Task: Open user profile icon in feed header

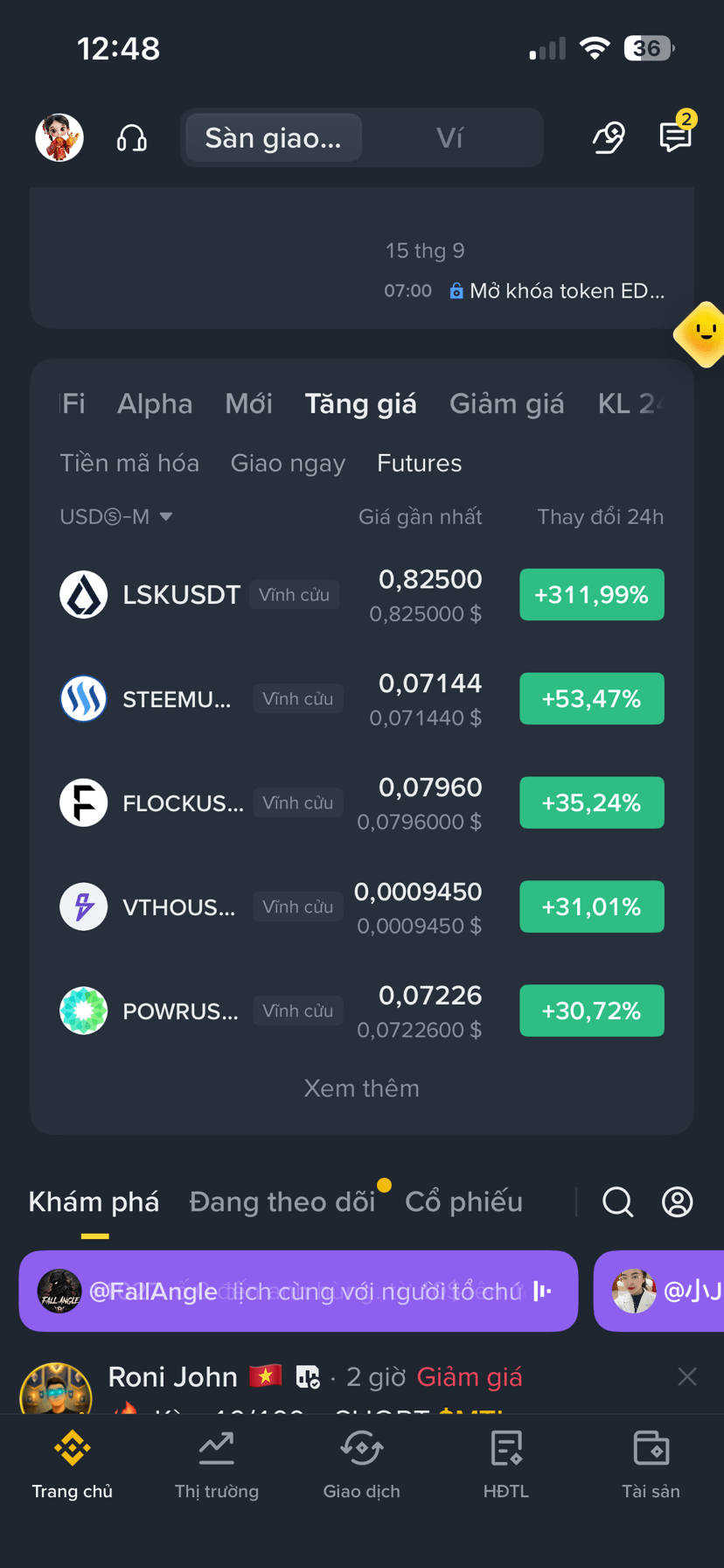Action: pos(677,1201)
